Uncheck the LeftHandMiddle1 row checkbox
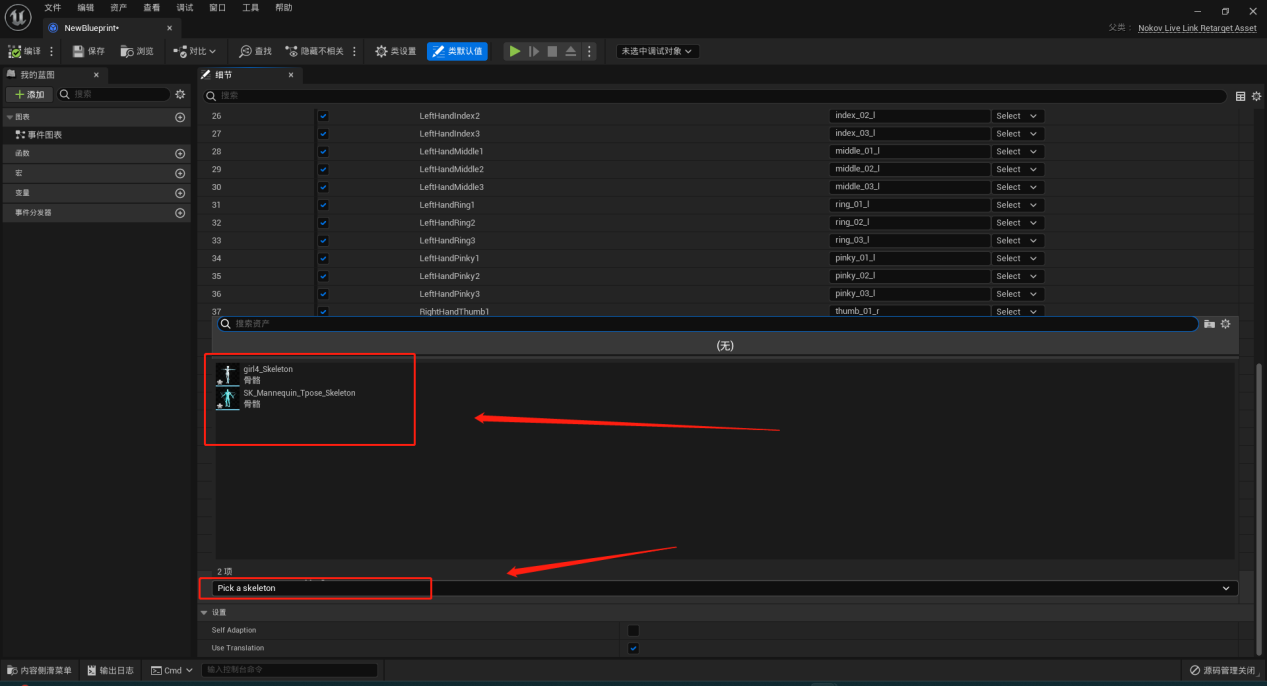The width and height of the screenshot is (1267, 686). (x=323, y=151)
